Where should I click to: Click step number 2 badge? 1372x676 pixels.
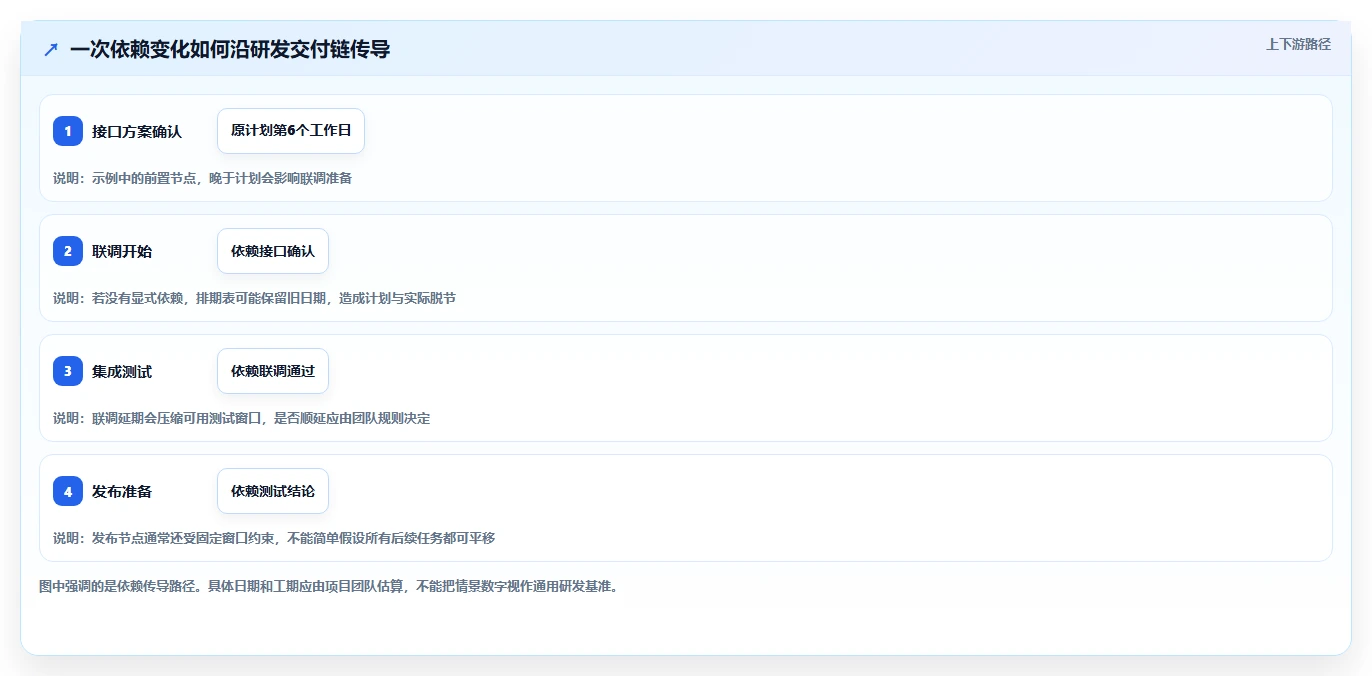click(x=68, y=251)
